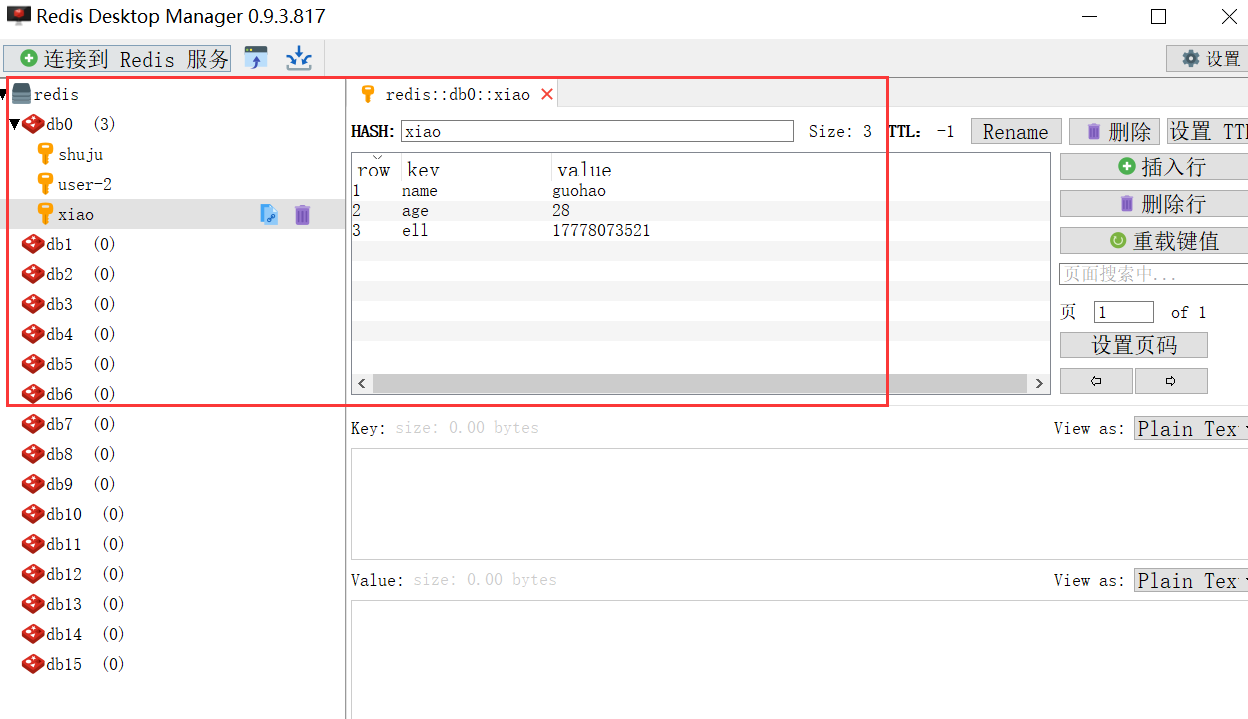The image size is (1248, 719).
Task: Select the xiao key in the tree
Action: (76, 214)
